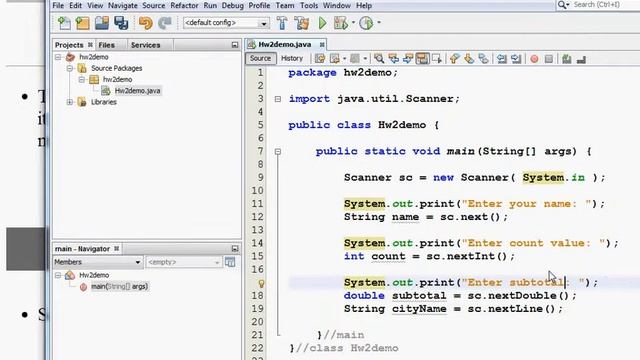Minimize the Navigator panel
The image size is (640, 360).
click(x=235, y=249)
